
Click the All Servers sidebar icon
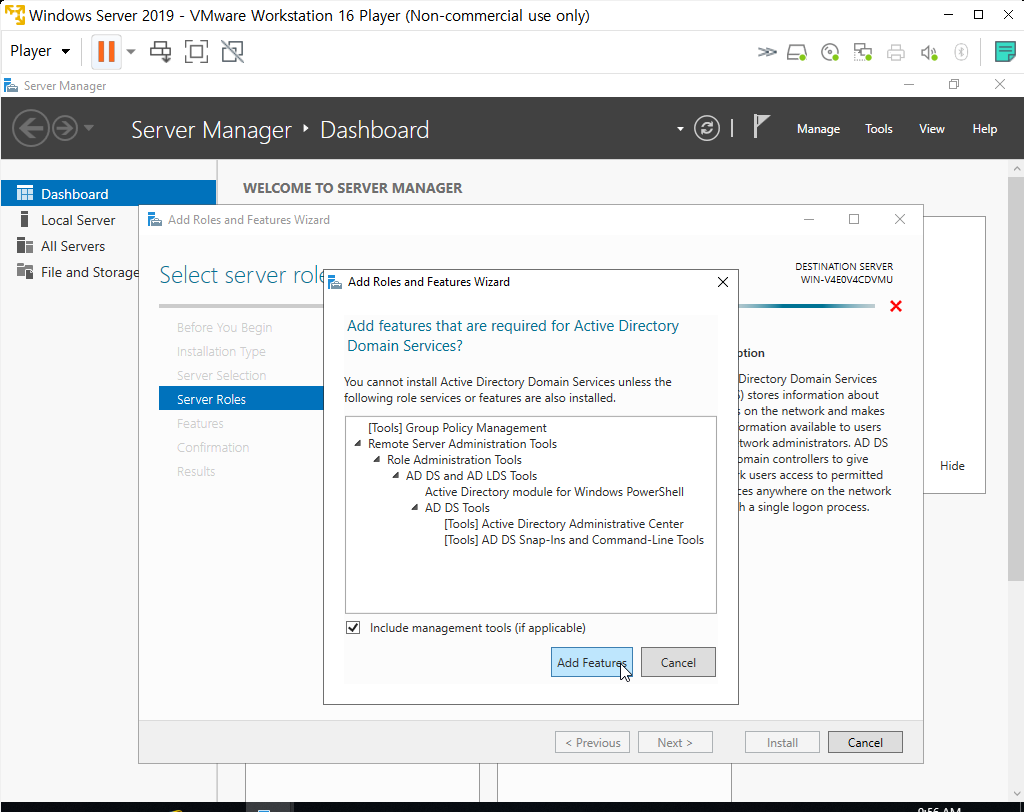(25, 246)
